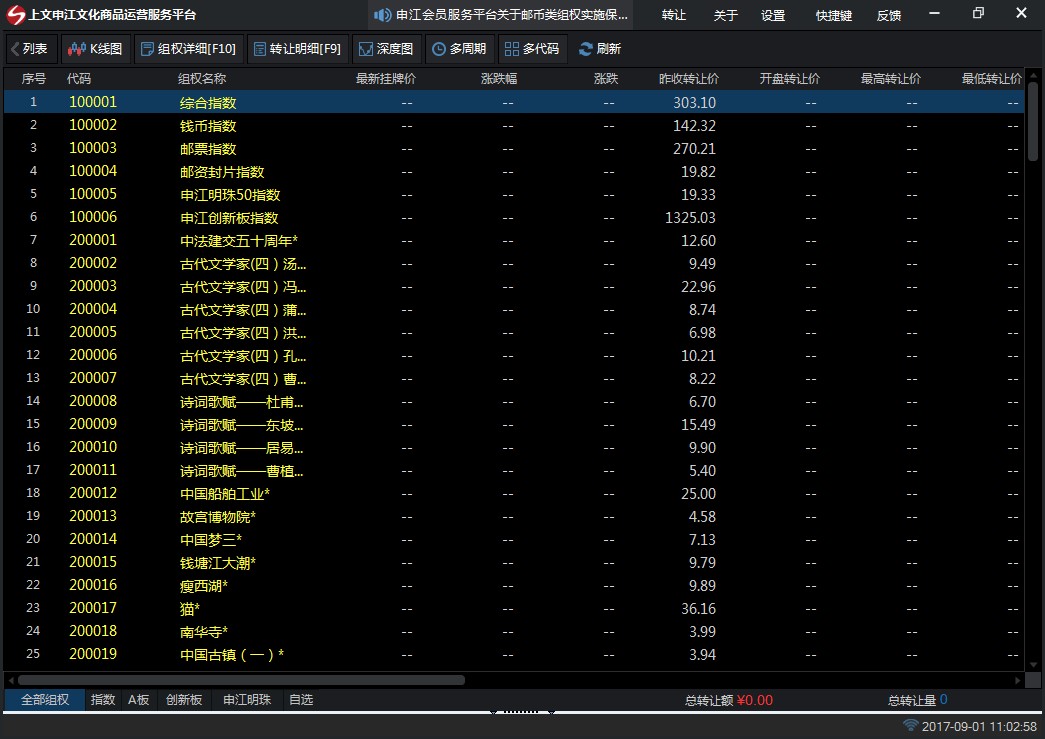1045x739 pixels.
Task: Open the 快捷键 hotkeys dialog
Action: coord(833,15)
